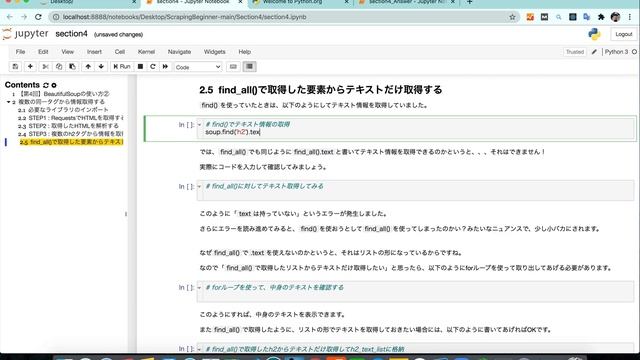Viewport: 640px width, 360px height.
Task: Open a new browser tab with plus
Action: (x=469, y=2)
